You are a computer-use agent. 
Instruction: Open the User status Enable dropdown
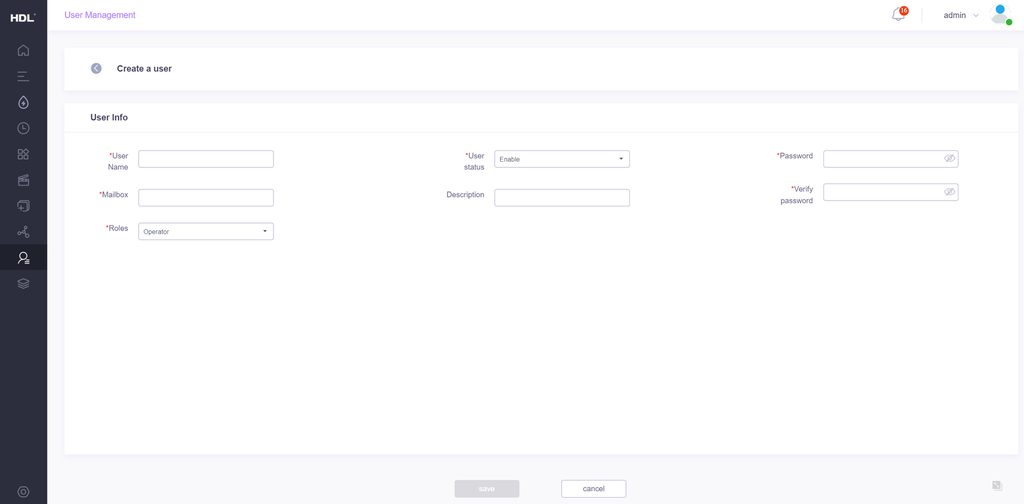[562, 159]
